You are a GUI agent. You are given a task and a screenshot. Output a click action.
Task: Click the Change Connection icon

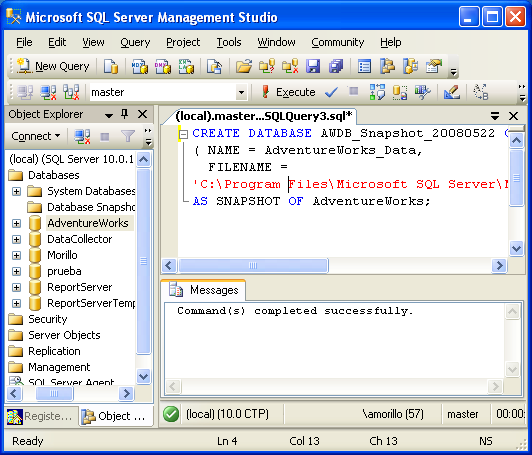pos(71,92)
